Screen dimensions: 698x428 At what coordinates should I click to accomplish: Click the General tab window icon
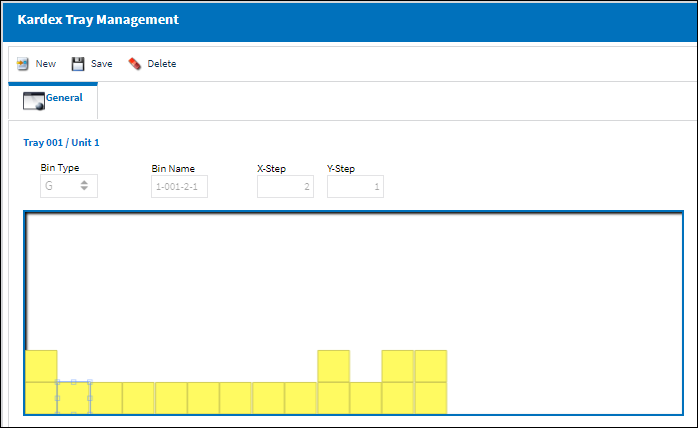[x=34, y=101]
